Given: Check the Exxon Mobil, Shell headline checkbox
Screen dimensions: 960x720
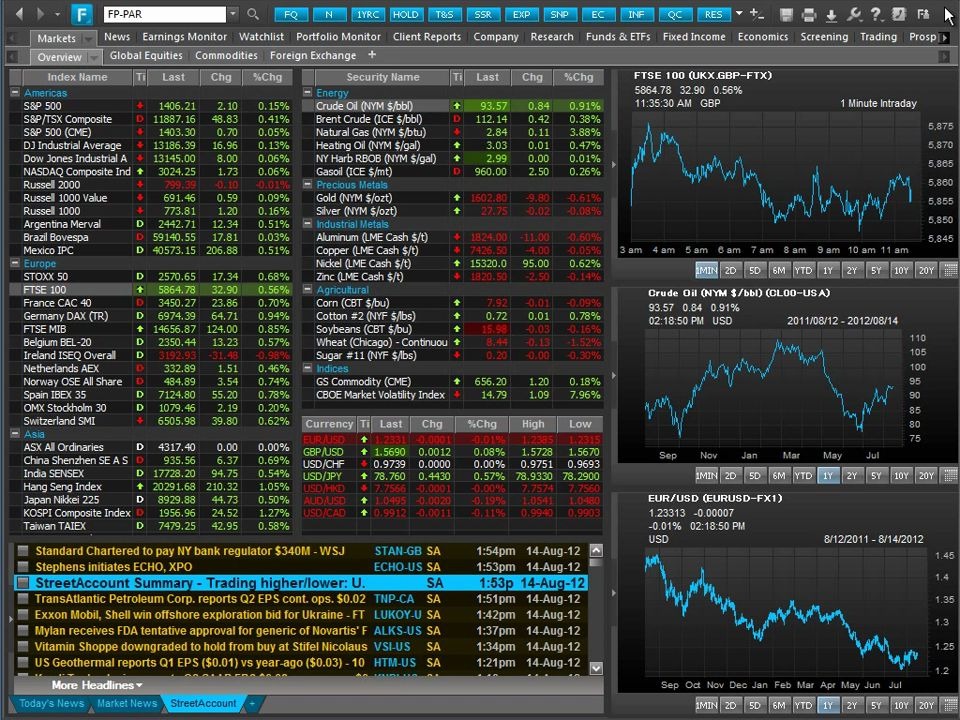Looking at the screenshot, I should [x=23, y=614].
